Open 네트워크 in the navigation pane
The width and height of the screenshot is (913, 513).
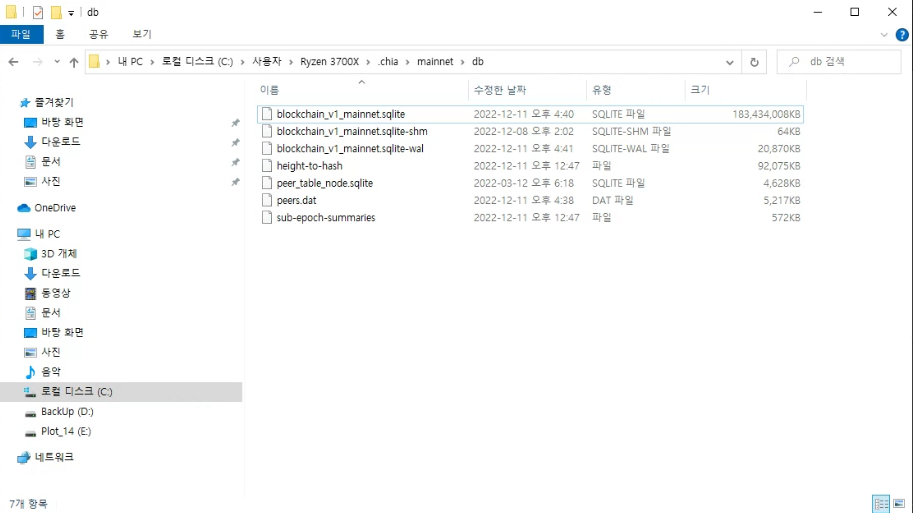[54, 457]
